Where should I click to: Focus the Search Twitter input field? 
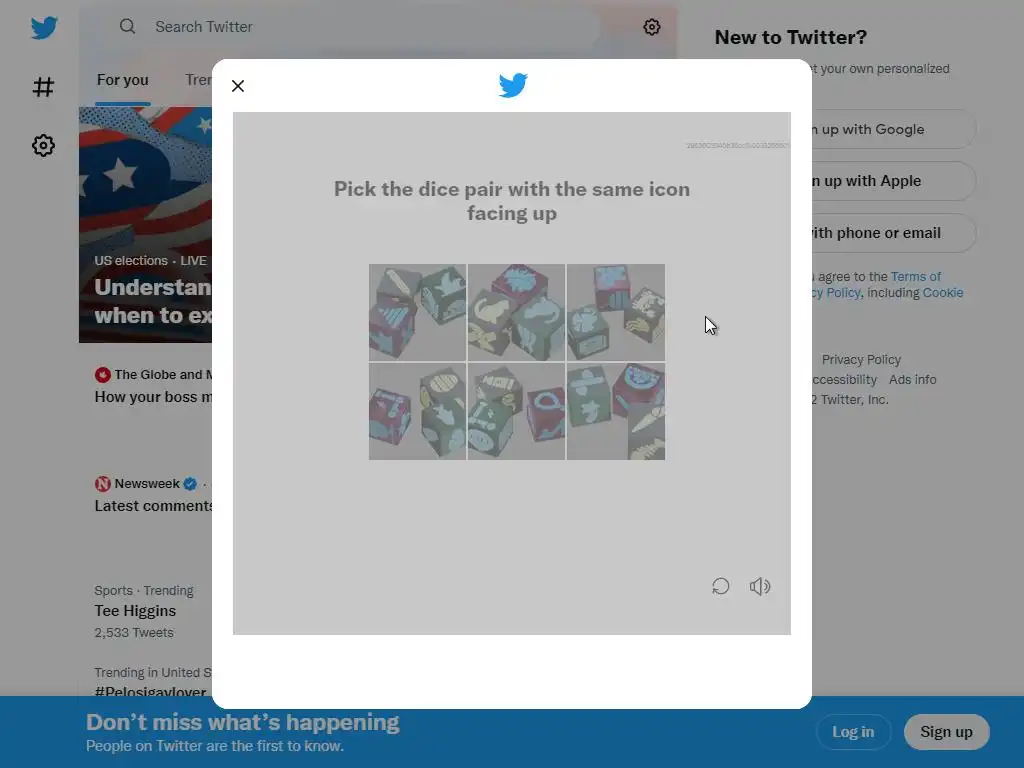[353, 27]
